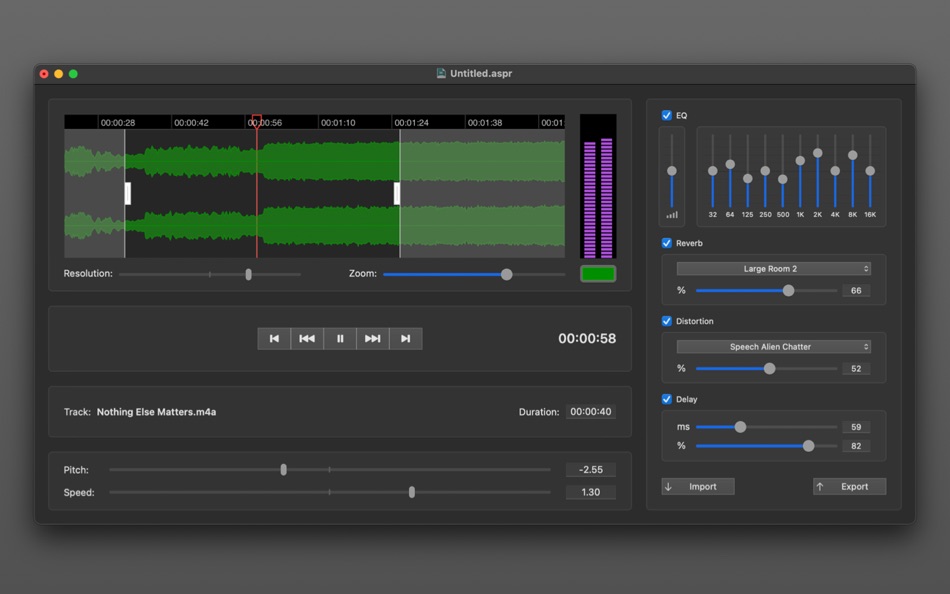This screenshot has width=950, height=594.
Task: Click the Speed slider thumb
Action: (412, 492)
